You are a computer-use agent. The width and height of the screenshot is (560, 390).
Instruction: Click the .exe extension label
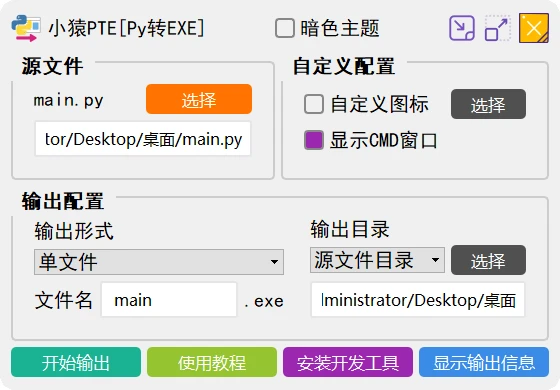click(264, 301)
